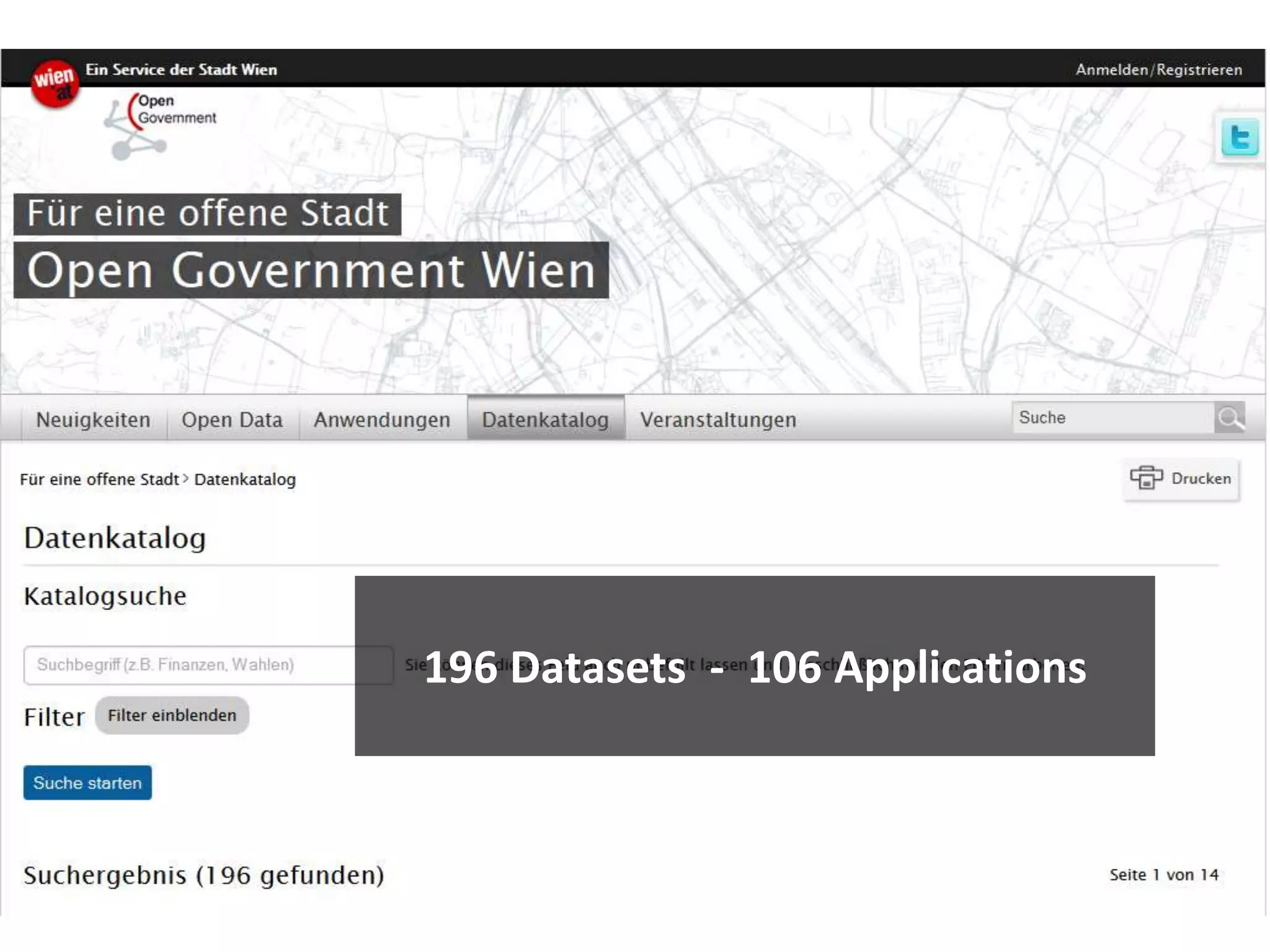Show filters with Filter einblenden
Screen dimensions: 1270x952
(172, 715)
